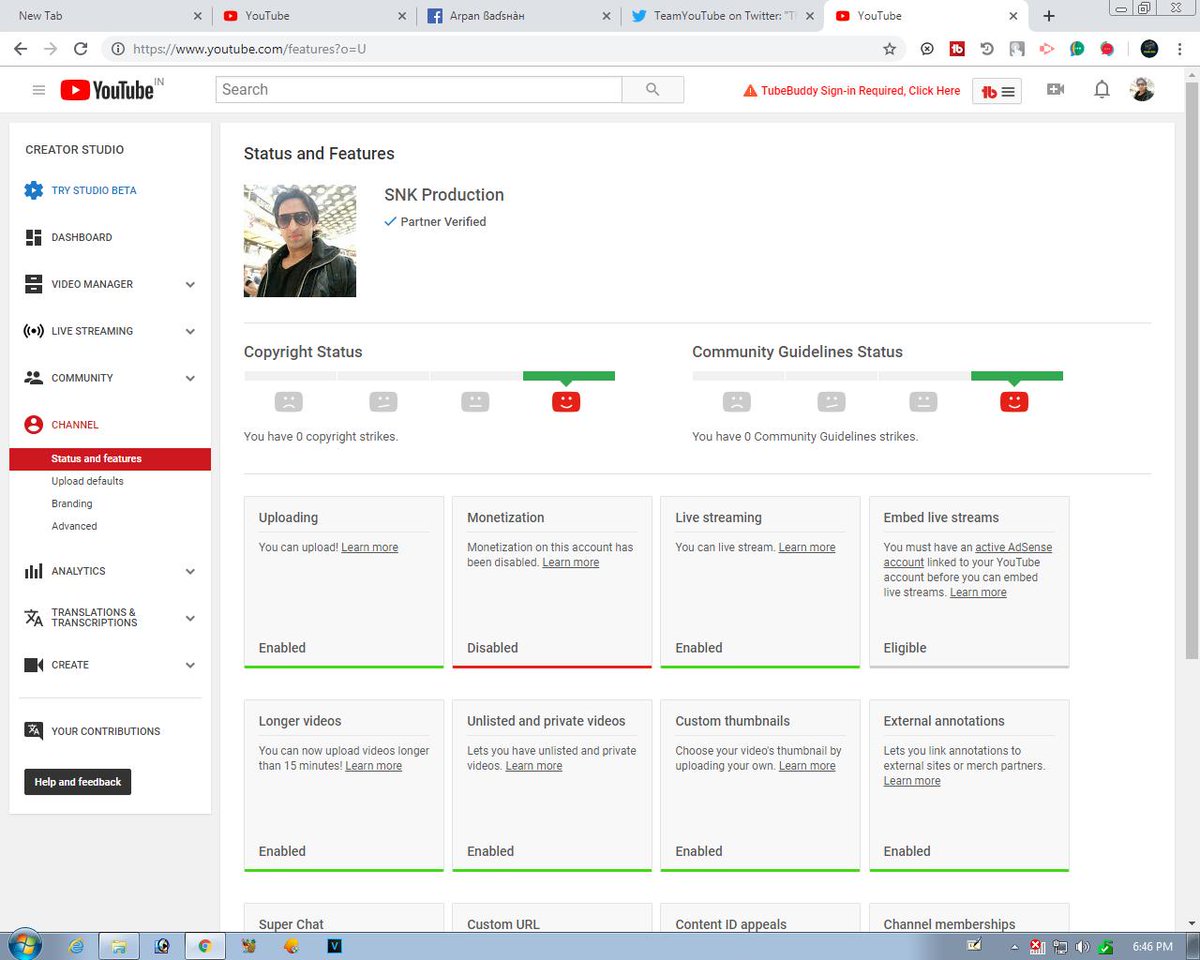Click Learn more in Longer videos card
The width and height of the screenshot is (1200, 960).
pos(374,766)
